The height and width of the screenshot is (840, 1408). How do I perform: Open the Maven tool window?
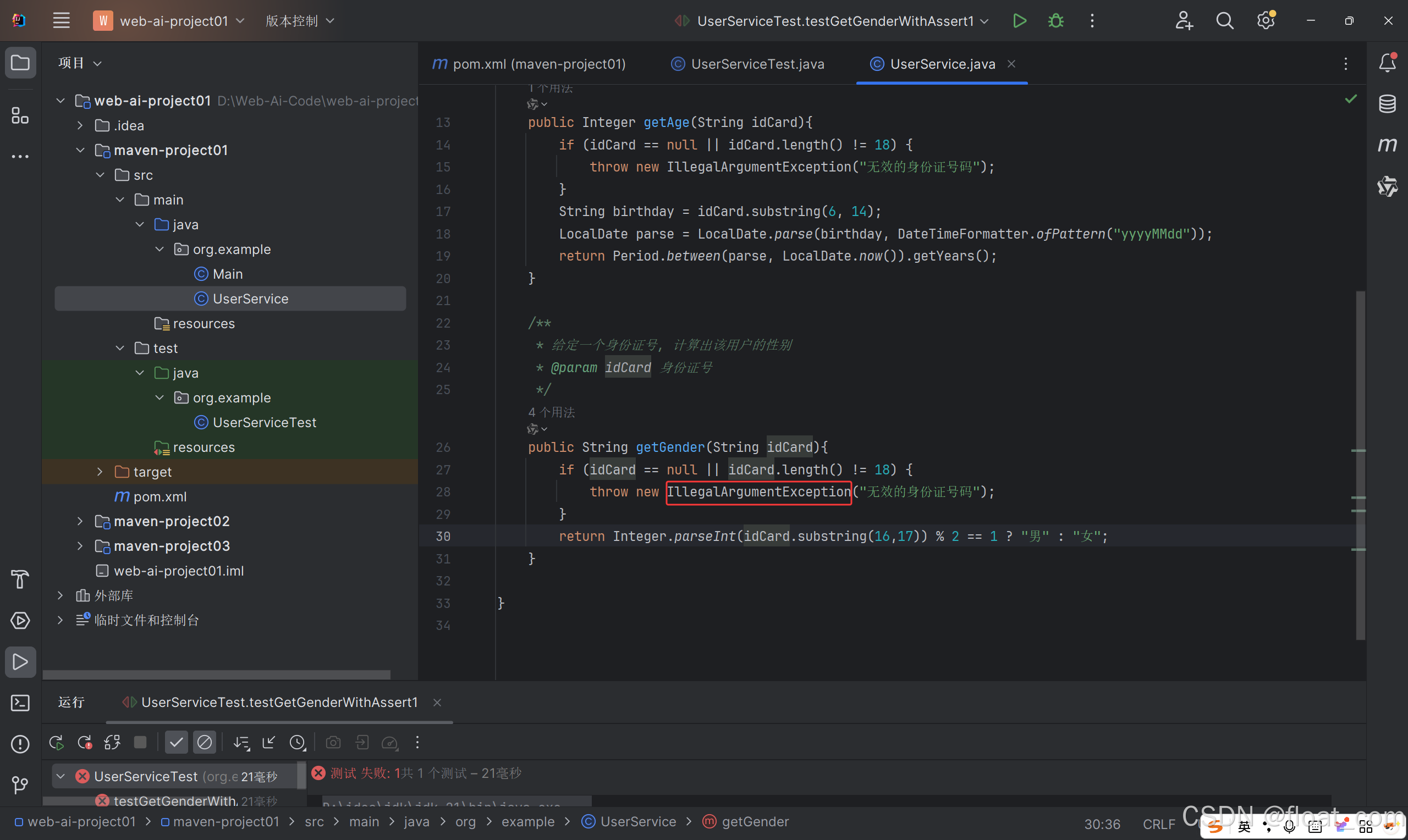1387,145
